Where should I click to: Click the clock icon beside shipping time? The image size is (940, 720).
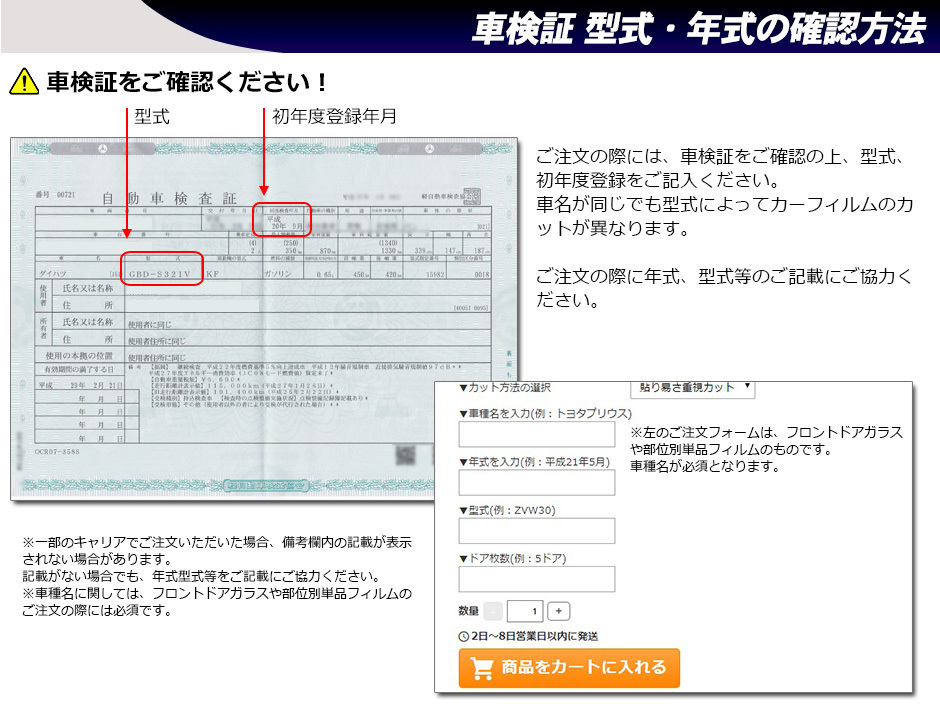pos(463,636)
